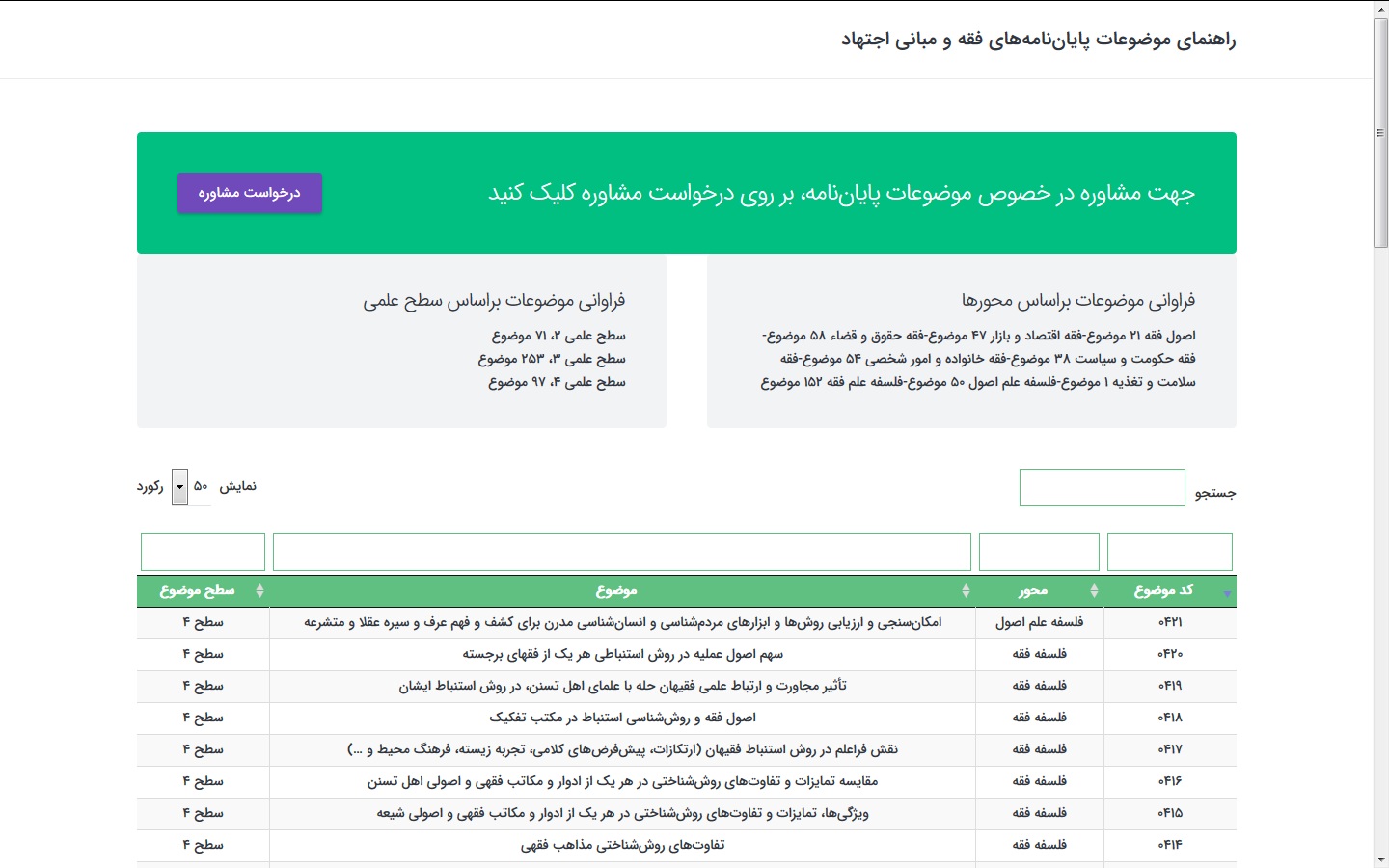Click the vertical scrollbar thumb
Viewport: 1389px width, 868px height.
[x=1381, y=133]
